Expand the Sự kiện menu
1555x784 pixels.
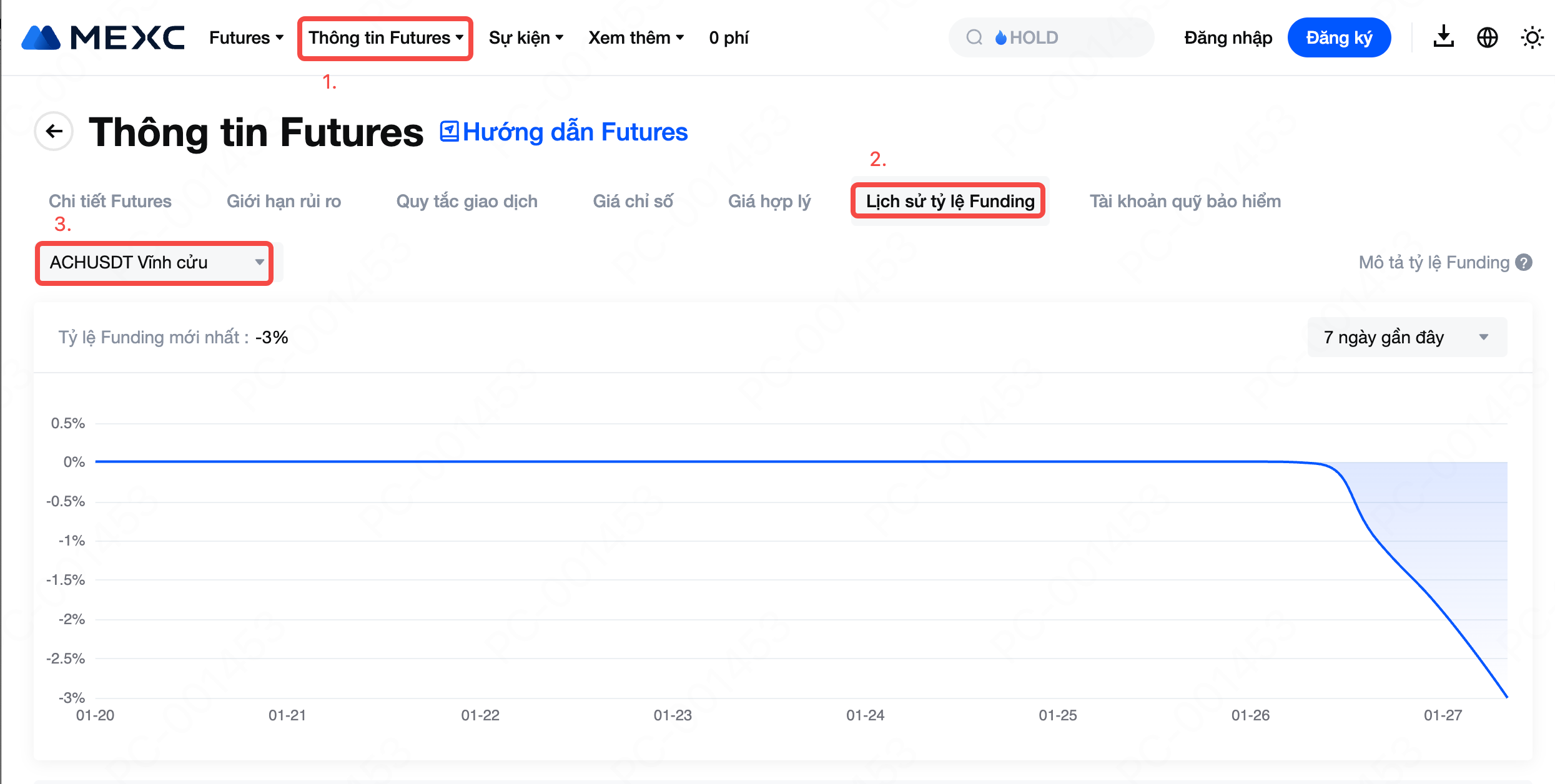(x=526, y=37)
